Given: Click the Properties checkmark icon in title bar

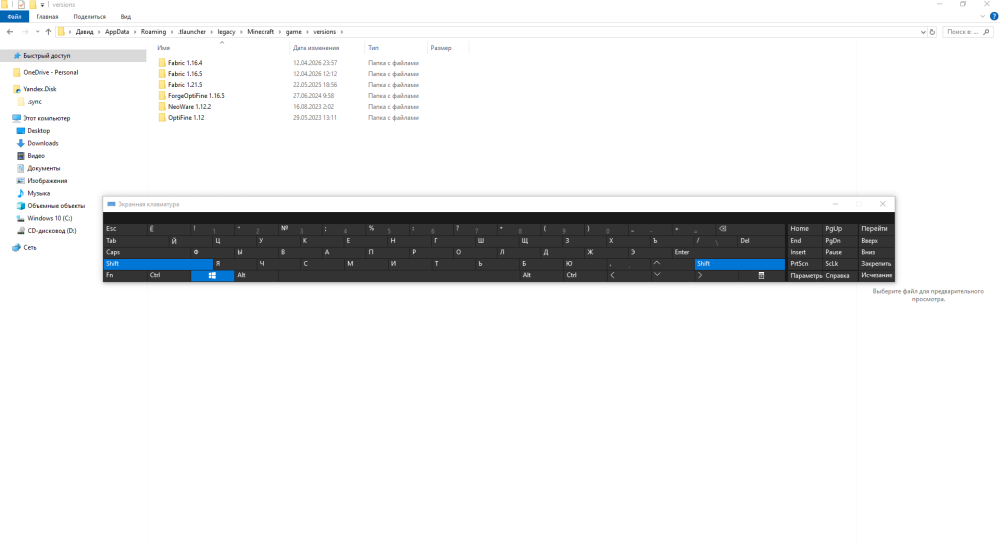Looking at the screenshot, I should click(21, 4).
